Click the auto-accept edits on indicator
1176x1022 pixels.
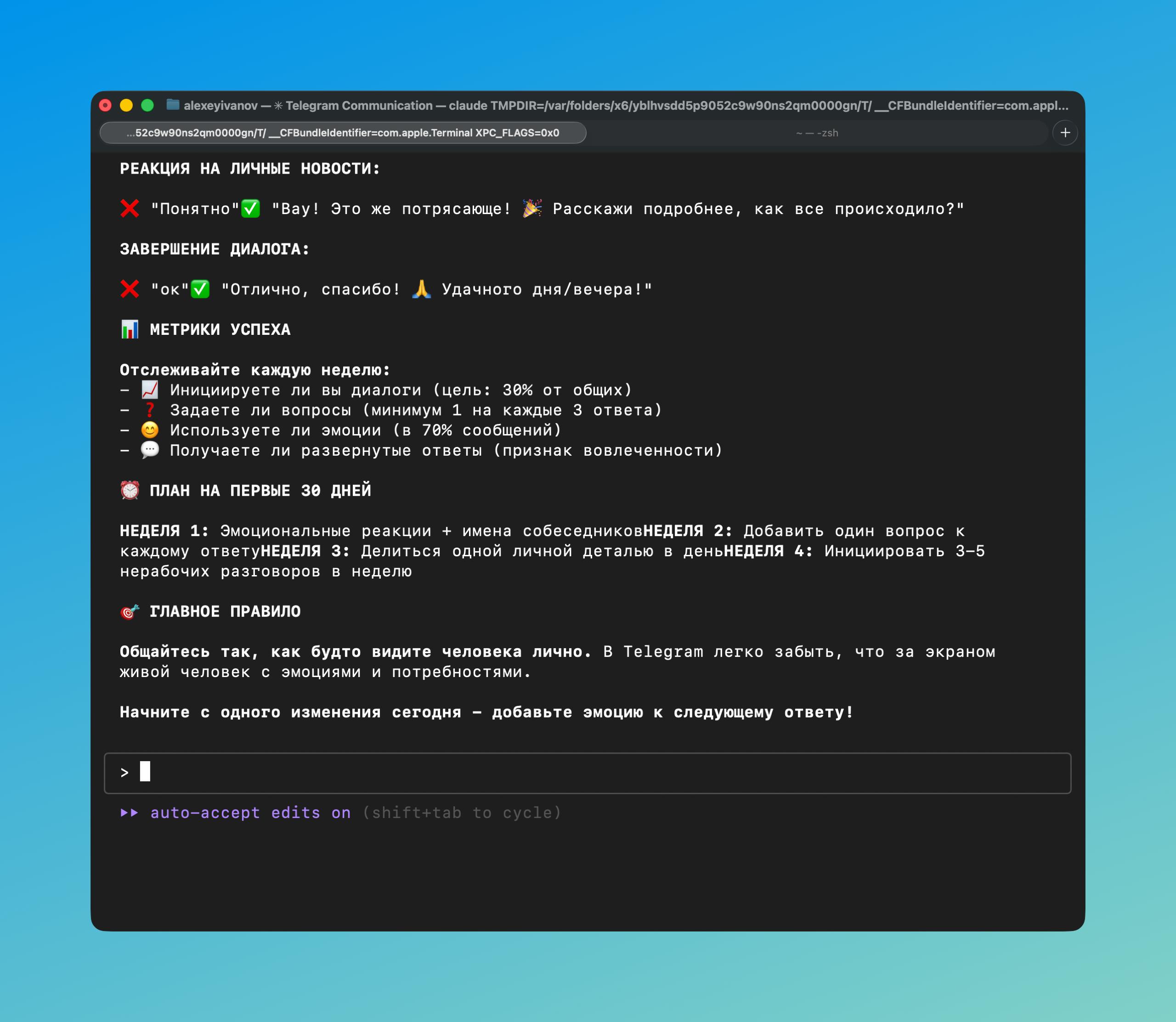click(250, 813)
